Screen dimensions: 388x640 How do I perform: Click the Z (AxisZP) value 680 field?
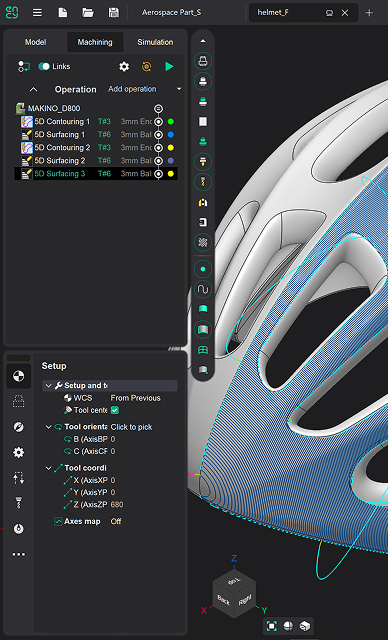[117, 505]
